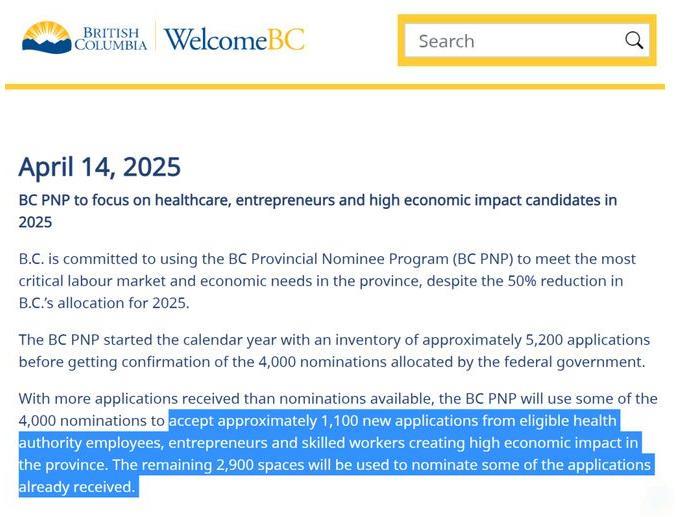This screenshot has height=517, width=679.
Task: Select the April 14, 2025 heading
Action: coord(100,167)
